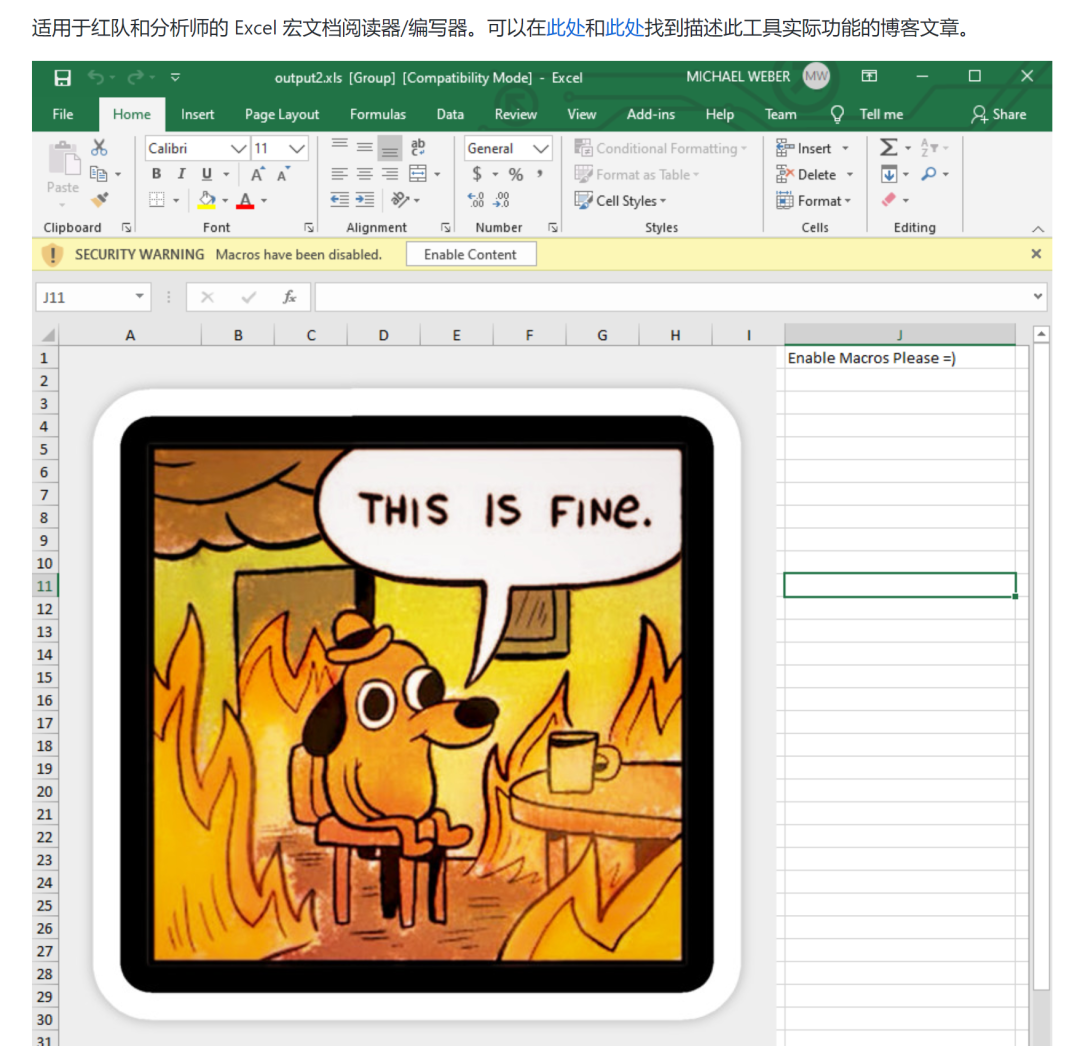Switch to the Insert tab

pos(198,114)
